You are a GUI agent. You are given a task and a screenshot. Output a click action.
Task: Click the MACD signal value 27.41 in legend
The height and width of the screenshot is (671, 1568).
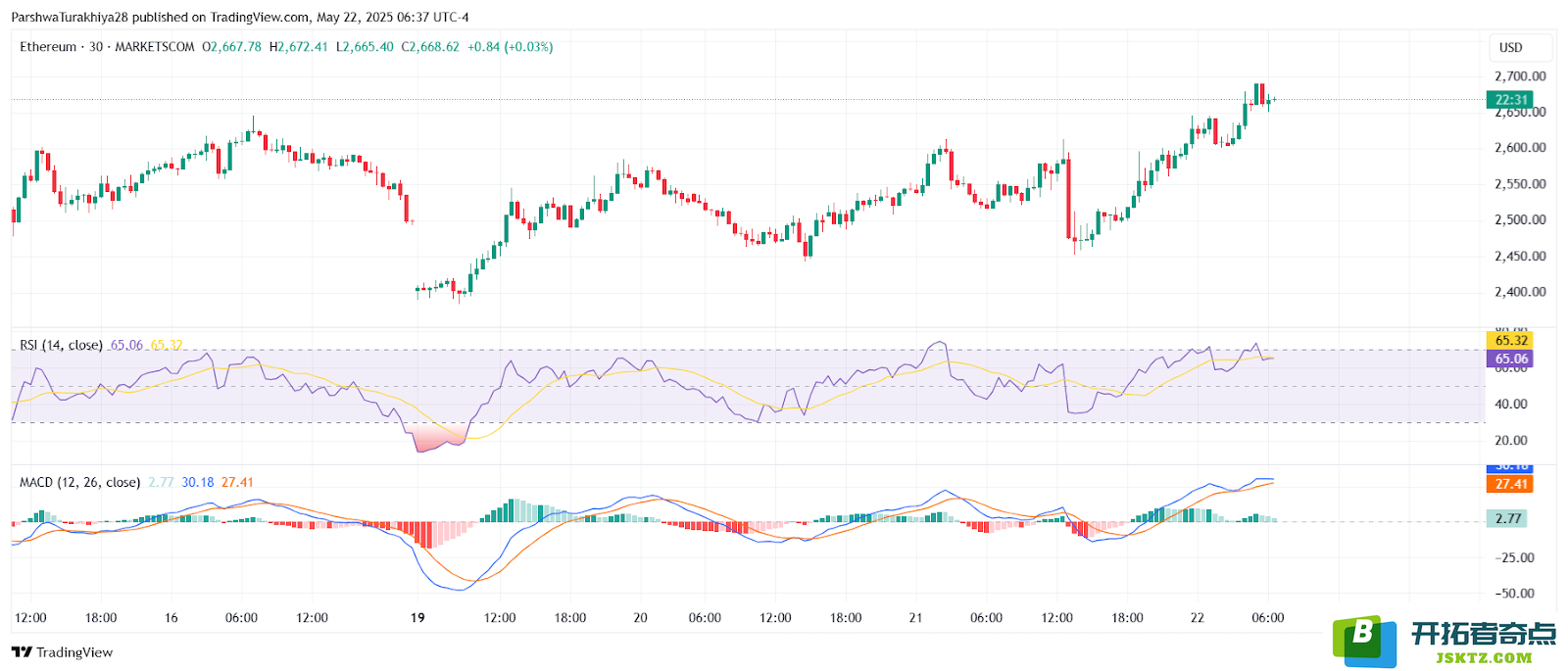pos(237,482)
